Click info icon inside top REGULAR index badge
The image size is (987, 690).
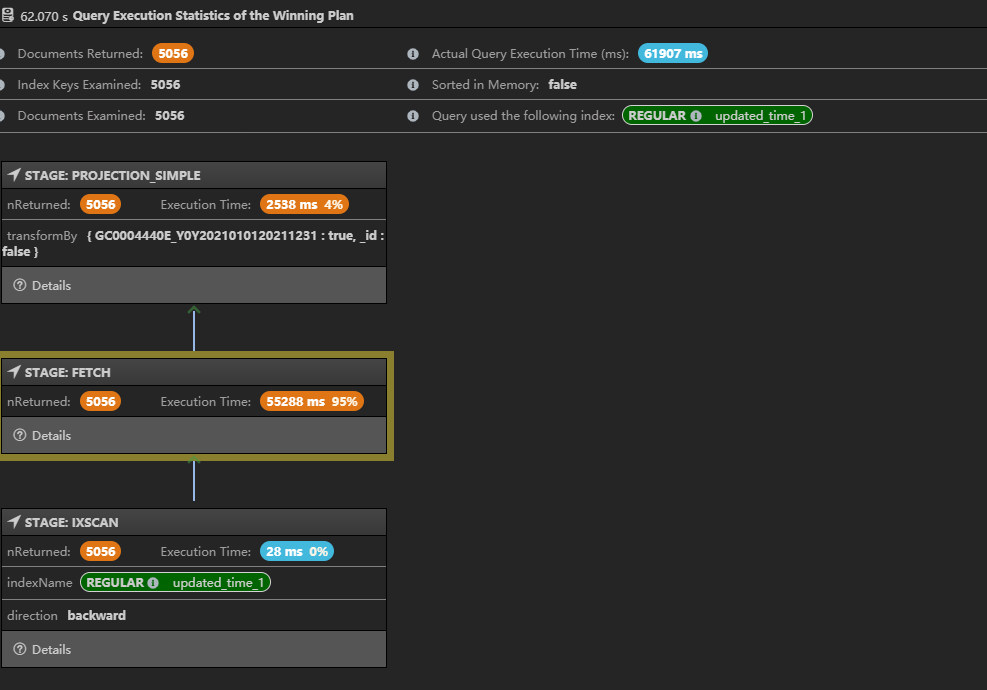(696, 116)
